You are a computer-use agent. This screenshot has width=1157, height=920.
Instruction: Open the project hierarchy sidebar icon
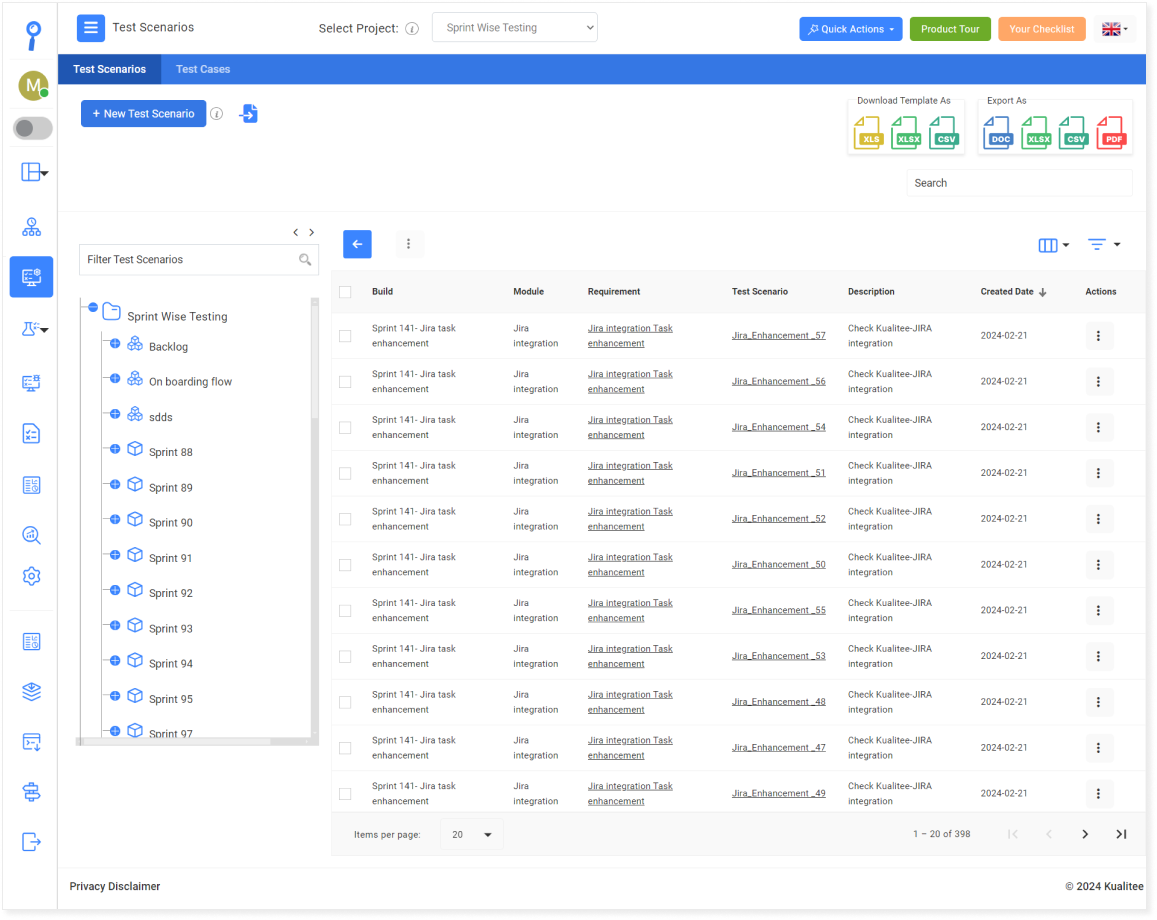pyautogui.click(x=31, y=227)
